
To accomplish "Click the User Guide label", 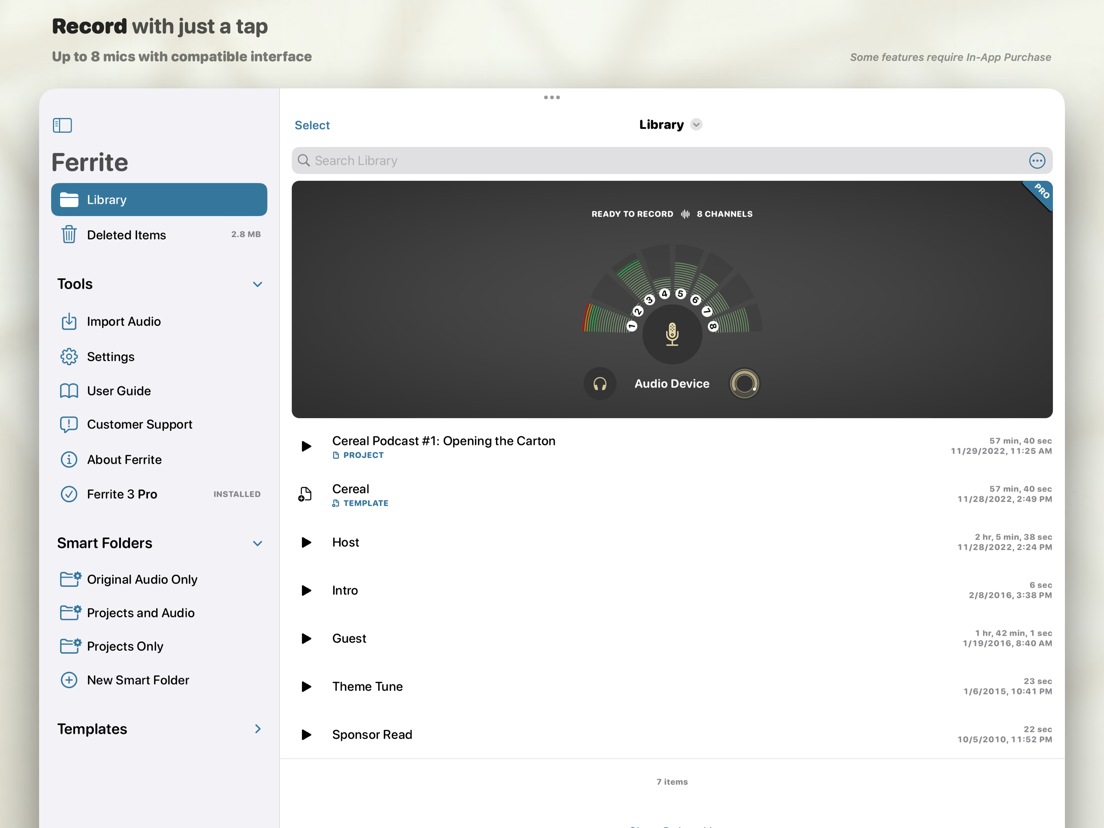I will [x=119, y=391].
